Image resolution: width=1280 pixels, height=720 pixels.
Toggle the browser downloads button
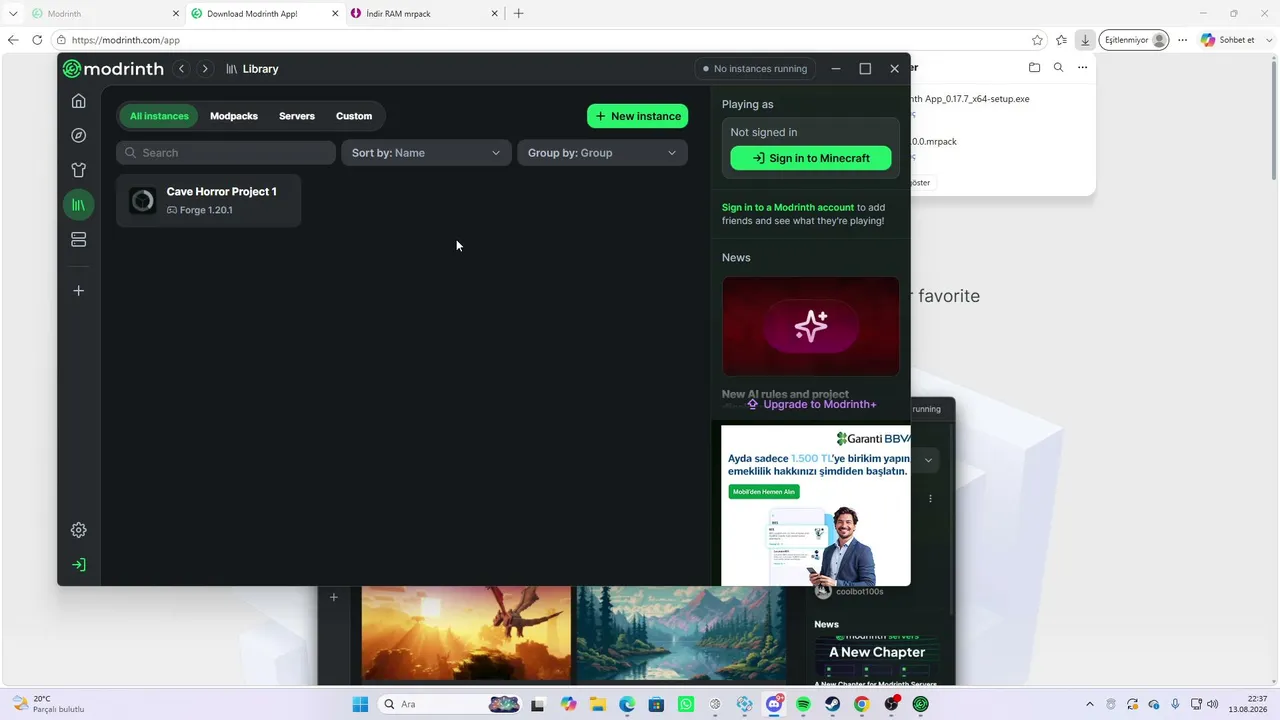pos(1085,40)
